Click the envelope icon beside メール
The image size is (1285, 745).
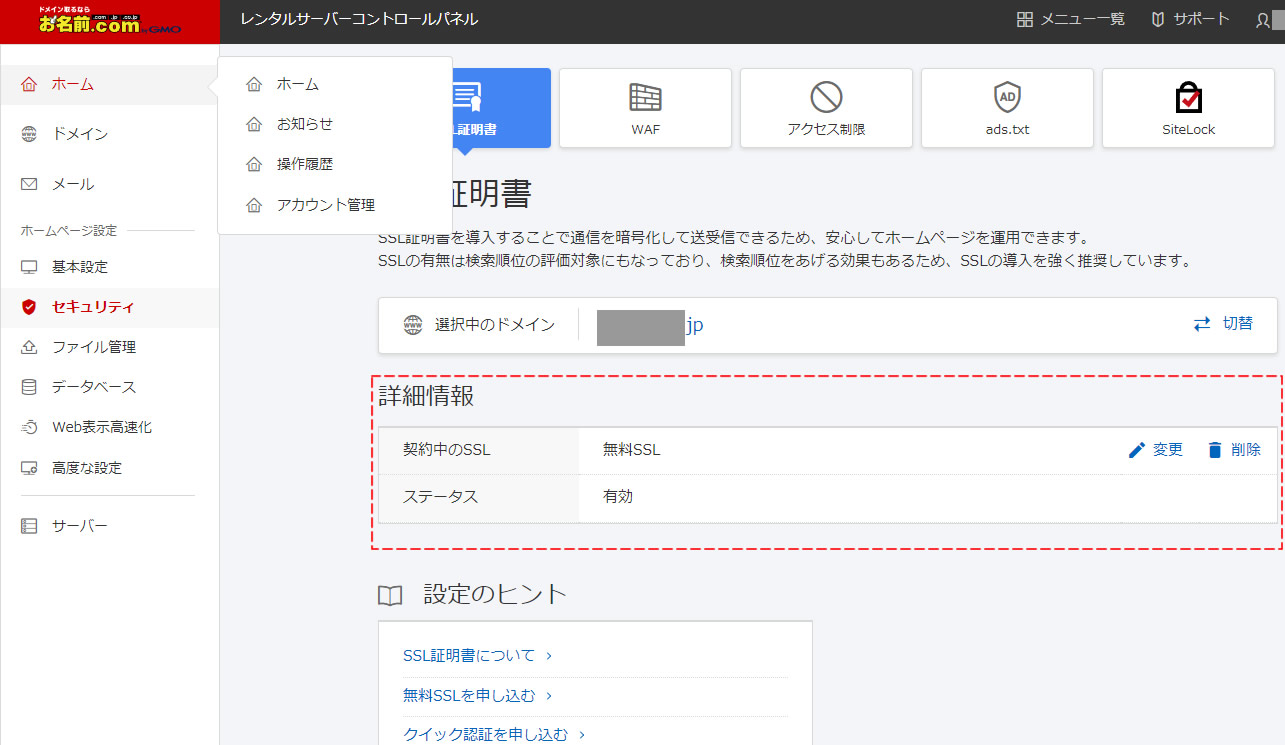click(x=29, y=184)
